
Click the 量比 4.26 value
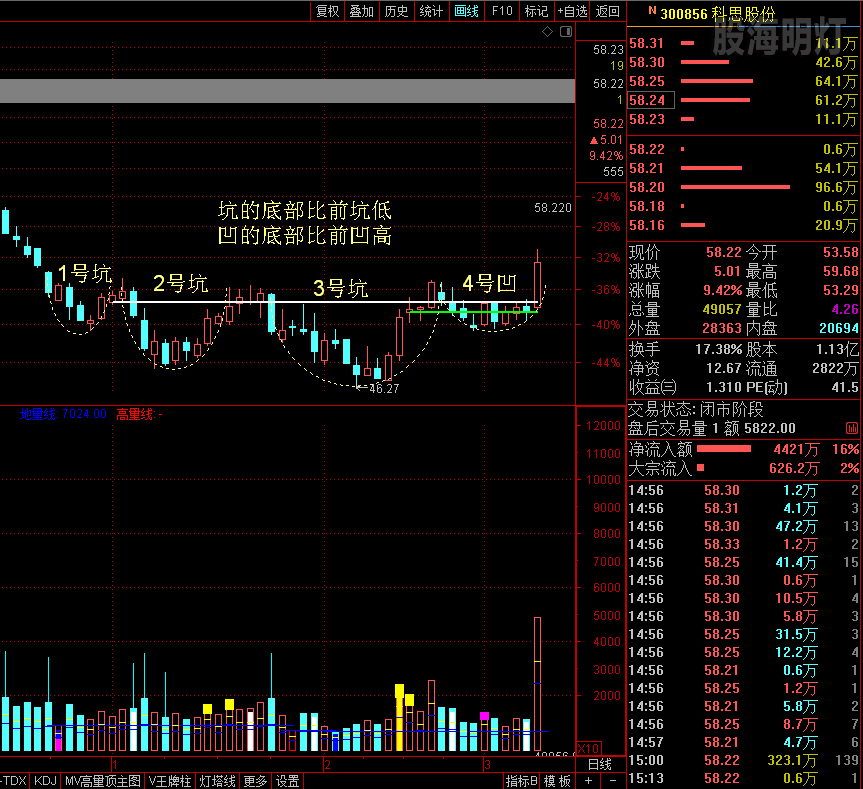point(845,309)
